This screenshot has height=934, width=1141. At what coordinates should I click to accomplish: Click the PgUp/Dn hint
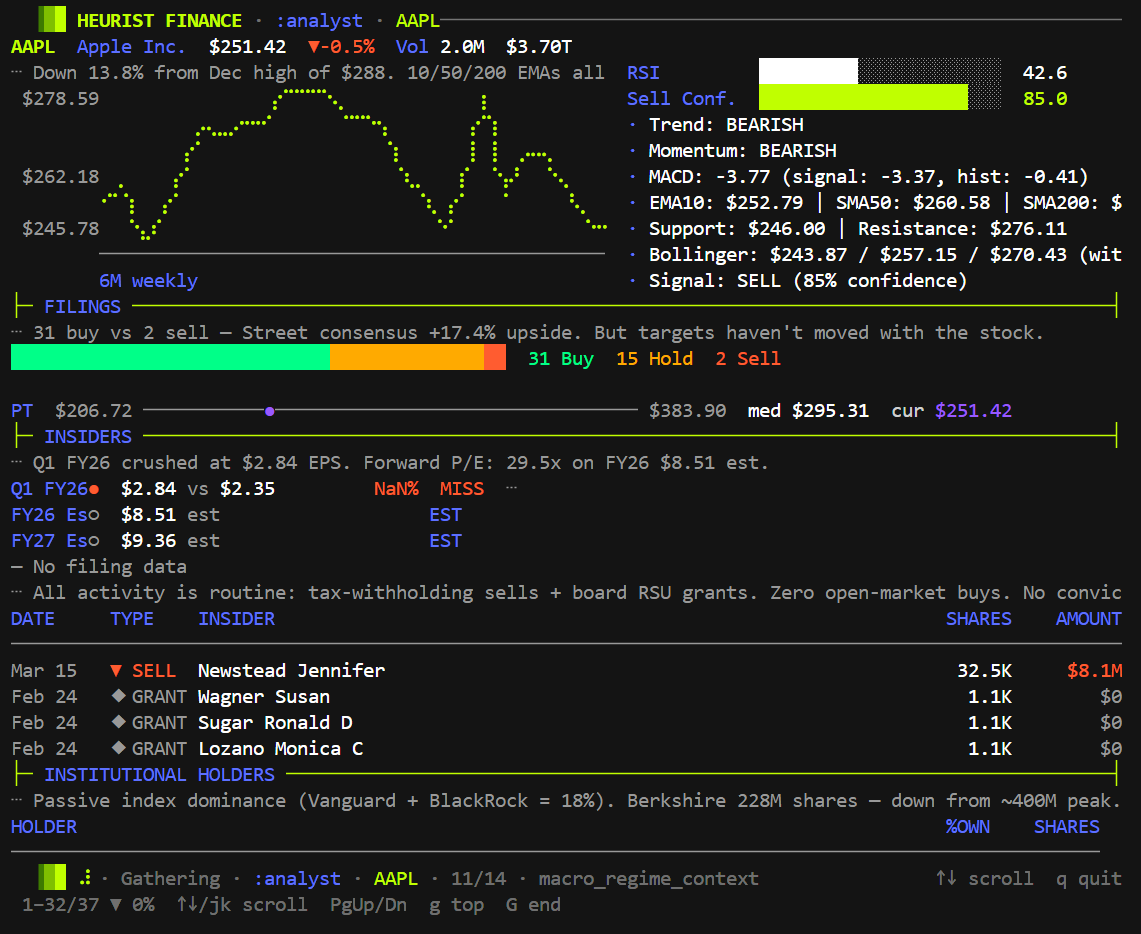coord(368,904)
